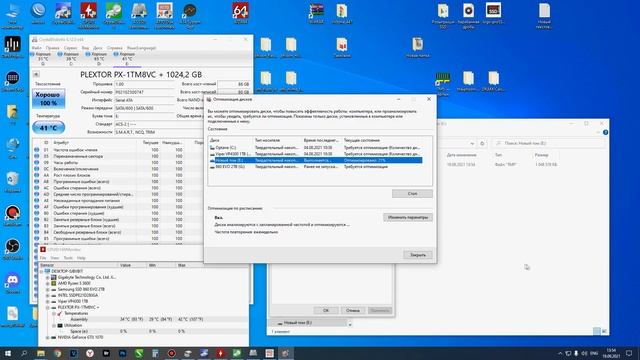
Task: Open Сервис menu in CrystalDiskInfo
Action: tap(71, 48)
